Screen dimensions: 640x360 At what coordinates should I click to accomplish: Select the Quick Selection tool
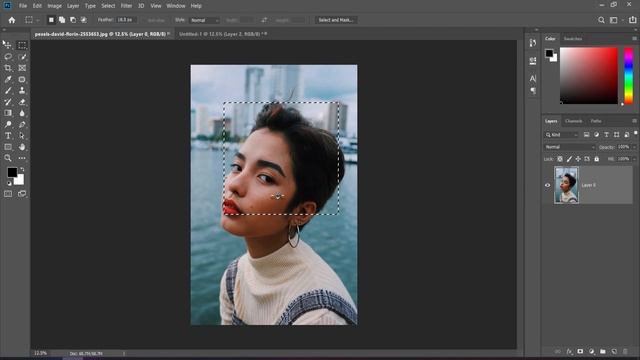pos(22,57)
